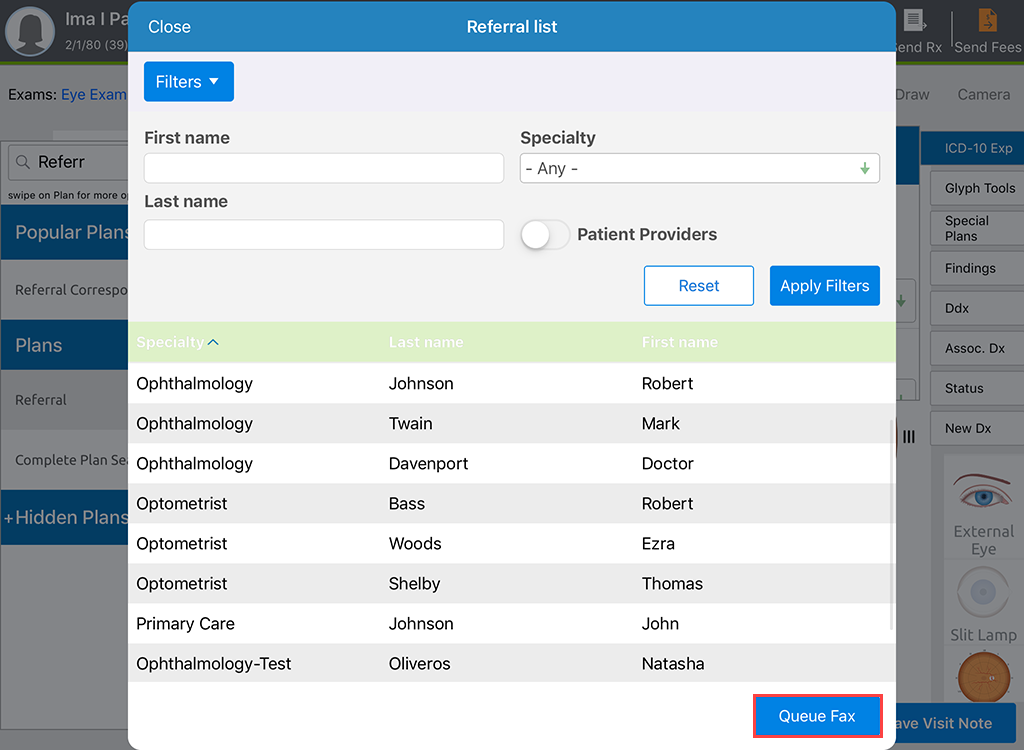Click the New Dx button

(977, 429)
